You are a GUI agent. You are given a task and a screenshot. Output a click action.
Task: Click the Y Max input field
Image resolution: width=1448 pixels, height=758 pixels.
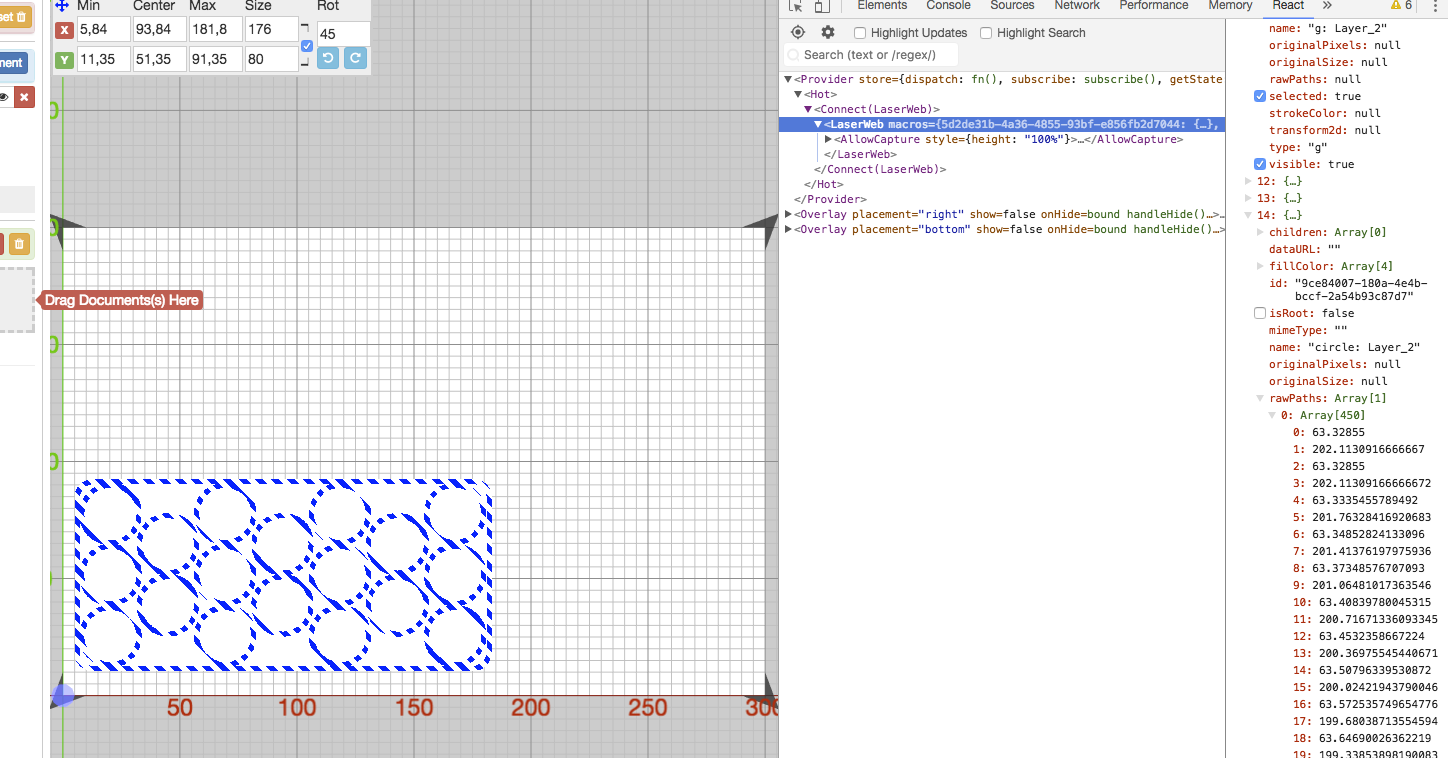point(215,59)
